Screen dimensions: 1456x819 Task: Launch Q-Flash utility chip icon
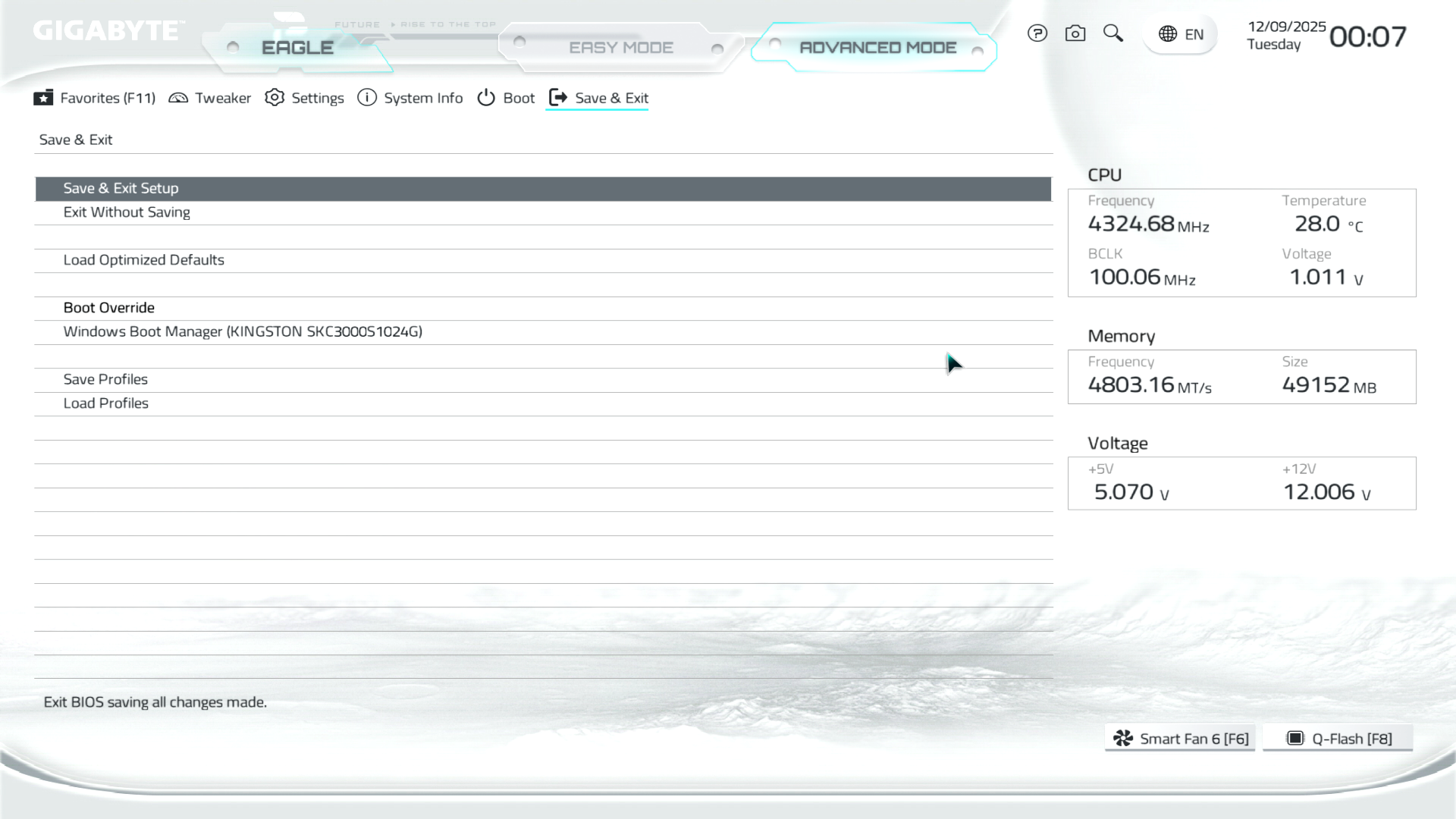pyautogui.click(x=1295, y=739)
